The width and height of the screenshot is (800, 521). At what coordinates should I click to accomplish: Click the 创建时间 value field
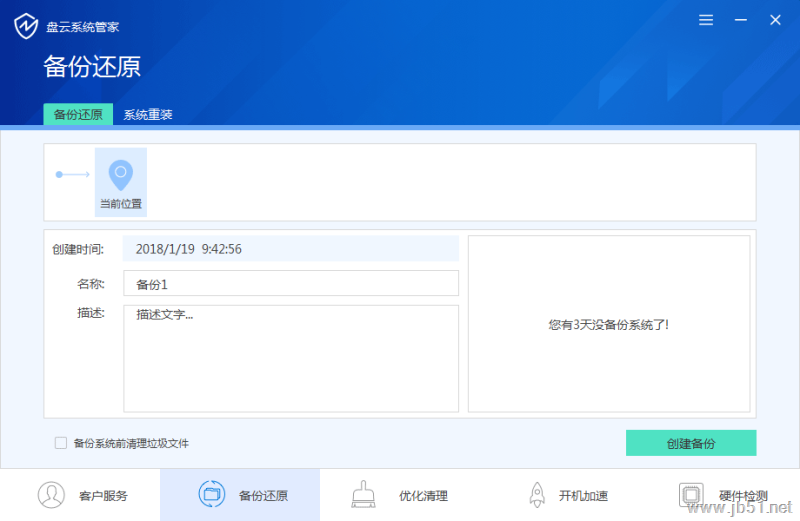click(x=291, y=249)
